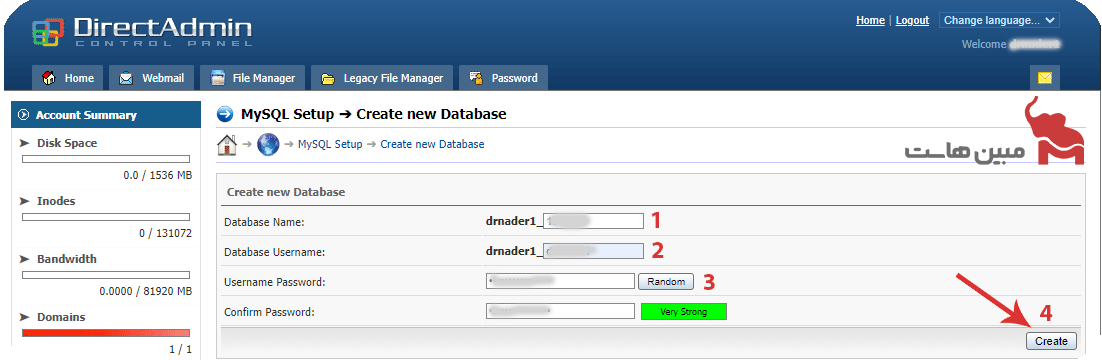Click the 'Create new Database' section heading
1102x360 pixels.
click(x=286, y=191)
